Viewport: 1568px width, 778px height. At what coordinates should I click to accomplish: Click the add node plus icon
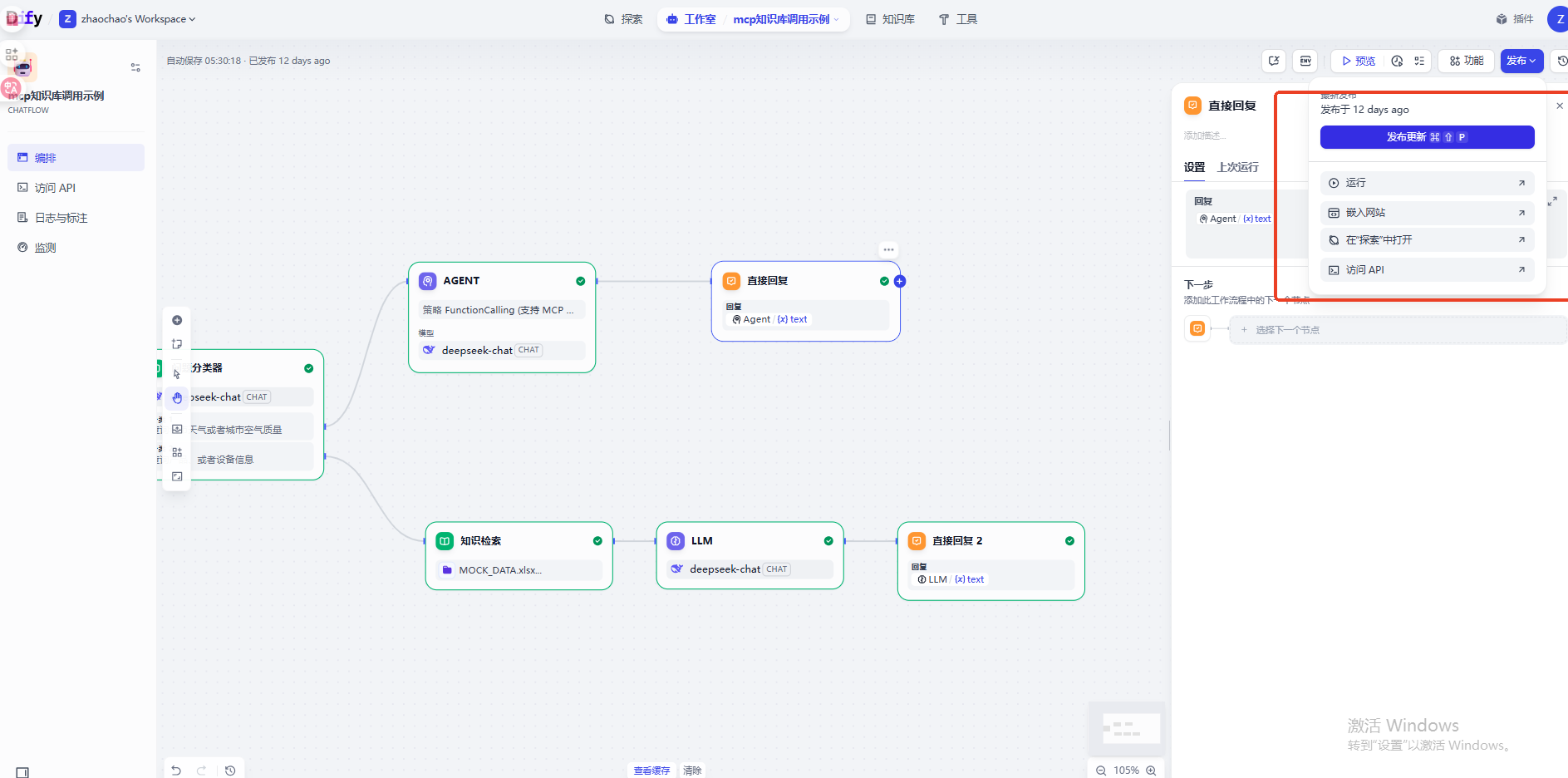[x=177, y=320]
